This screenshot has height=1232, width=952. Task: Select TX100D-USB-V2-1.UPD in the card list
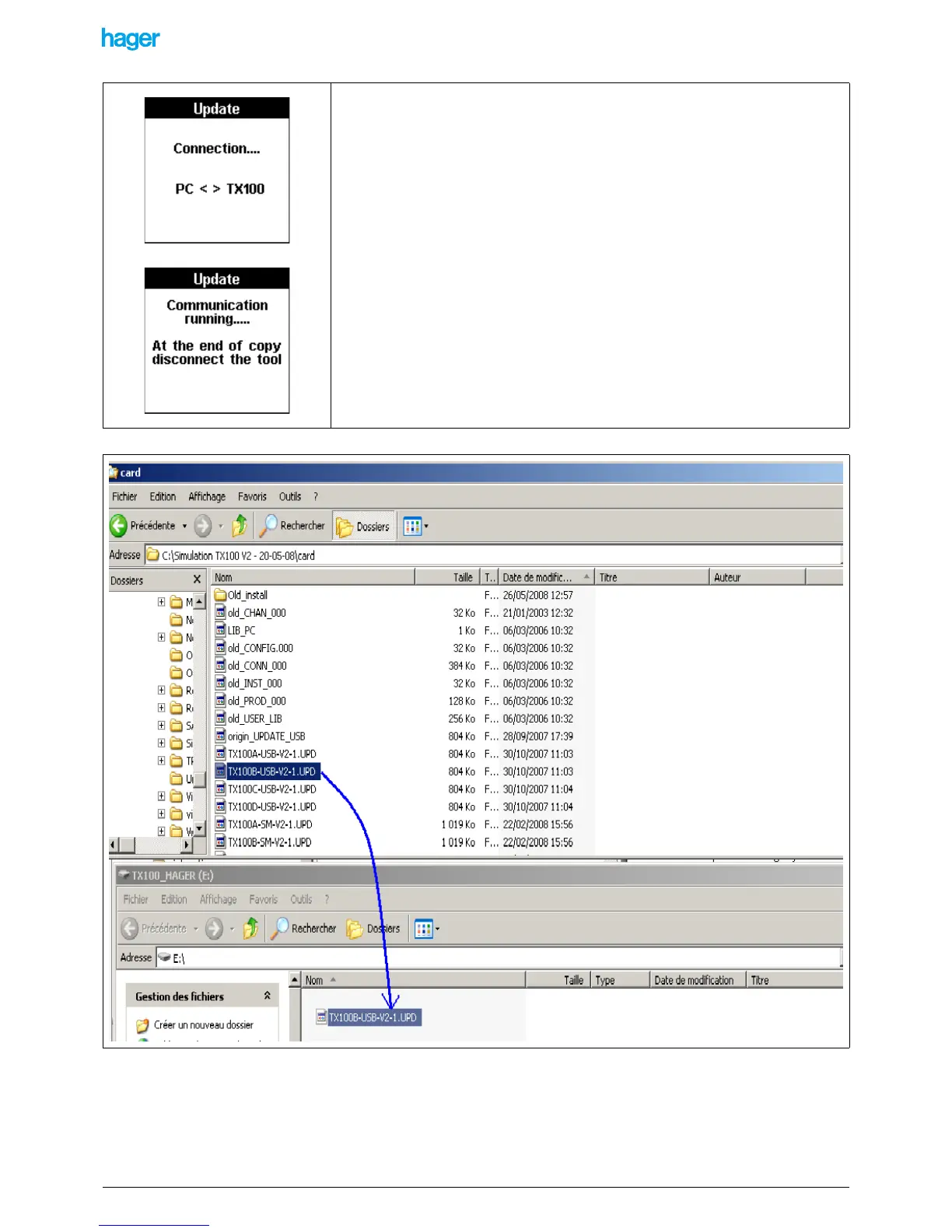271,807
